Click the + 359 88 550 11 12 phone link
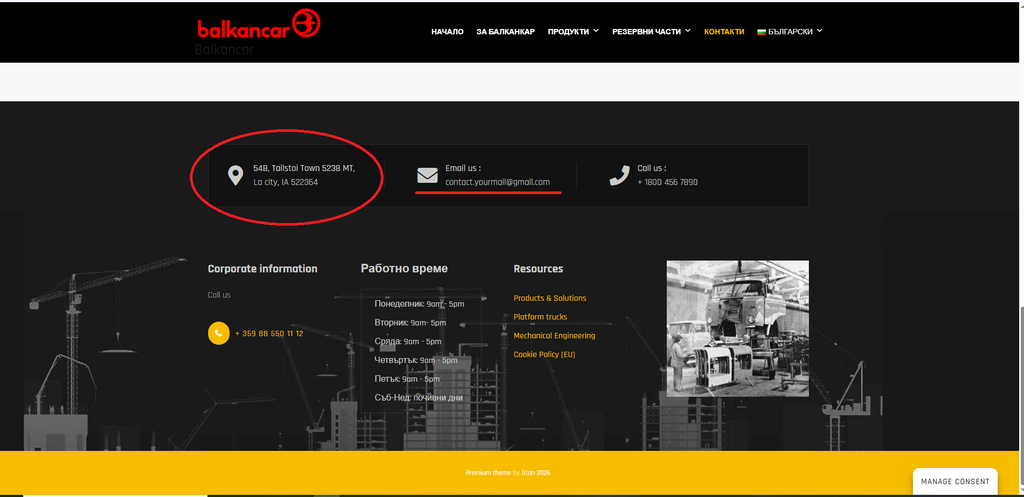This screenshot has width=1024, height=497. (269, 333)
